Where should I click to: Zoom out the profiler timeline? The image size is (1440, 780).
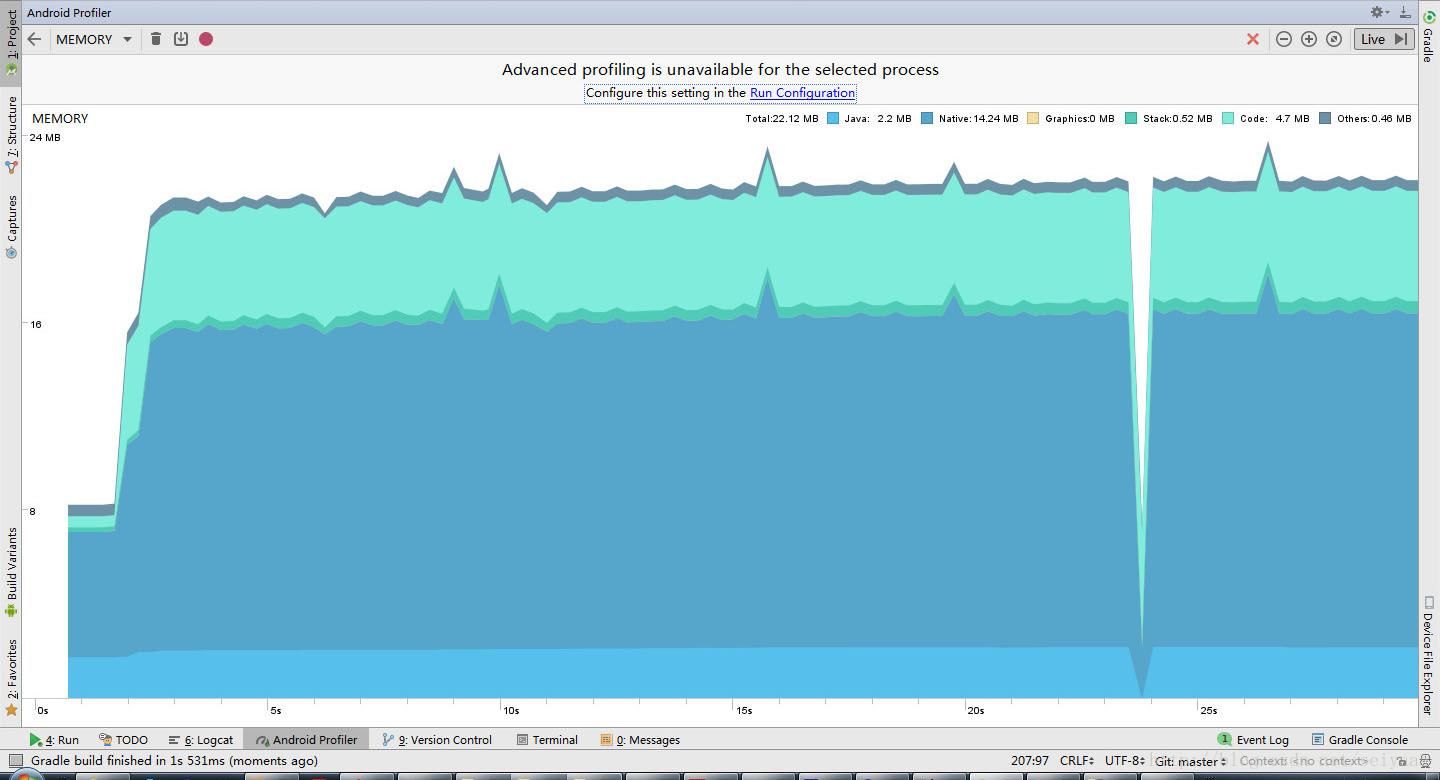1284,39
